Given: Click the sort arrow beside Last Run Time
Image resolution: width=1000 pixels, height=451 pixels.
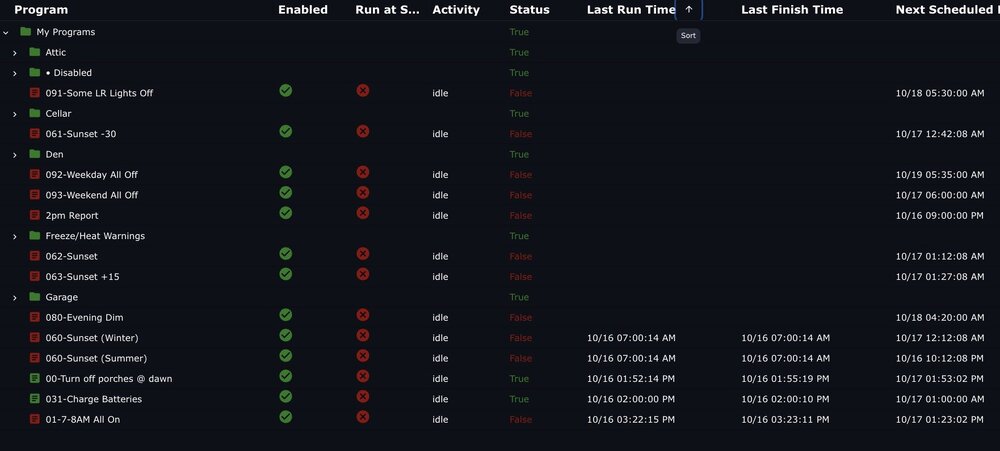Looking at the screenshot, I should tap(689, 10).
